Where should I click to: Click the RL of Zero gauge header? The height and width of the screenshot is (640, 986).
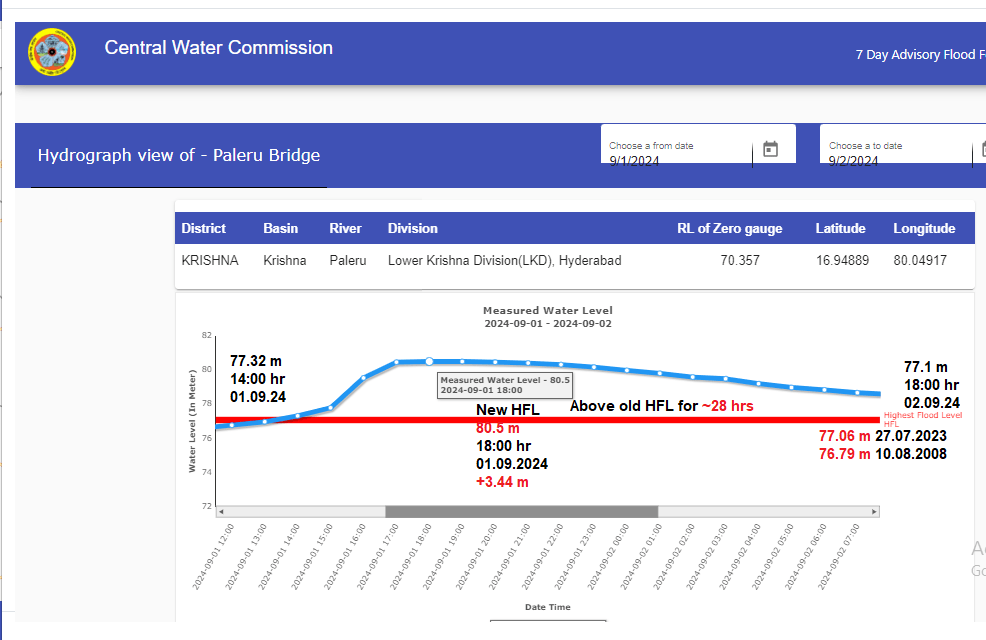pyautogui.click(x=729, y=228)
